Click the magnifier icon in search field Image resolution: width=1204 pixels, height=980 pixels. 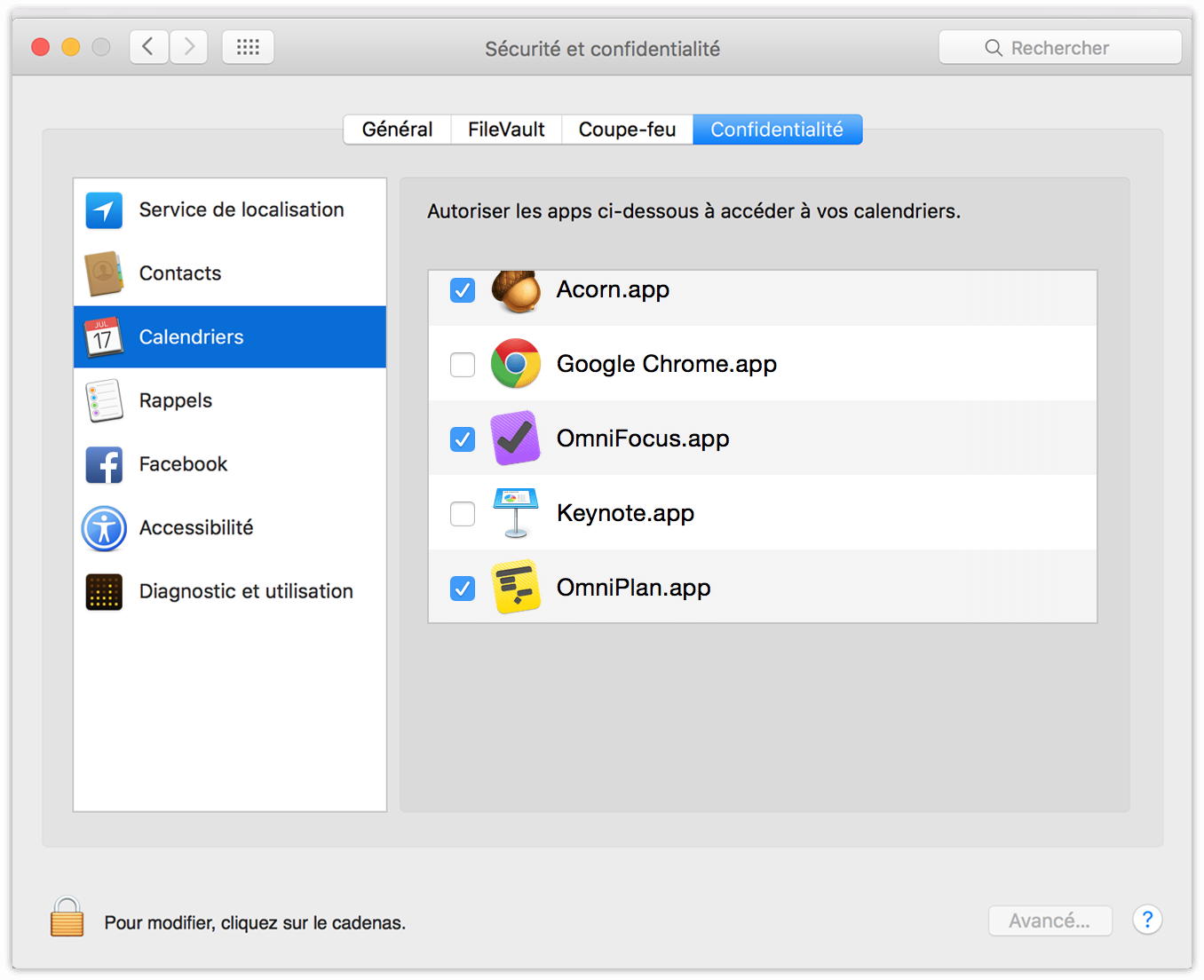coord(994,48)
